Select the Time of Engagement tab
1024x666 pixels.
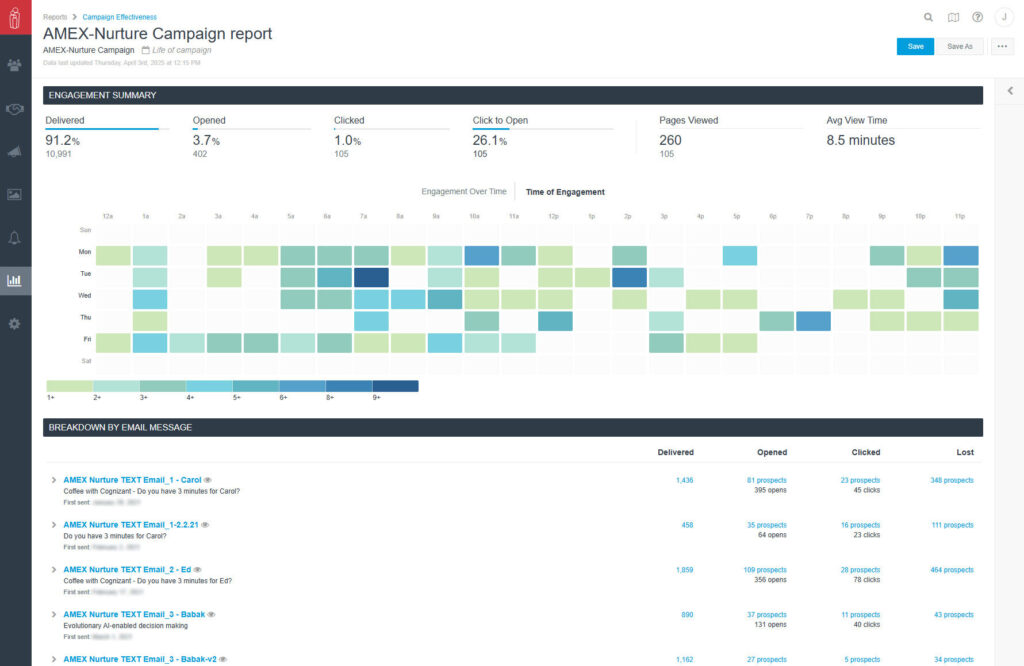[x=565, y=192]
